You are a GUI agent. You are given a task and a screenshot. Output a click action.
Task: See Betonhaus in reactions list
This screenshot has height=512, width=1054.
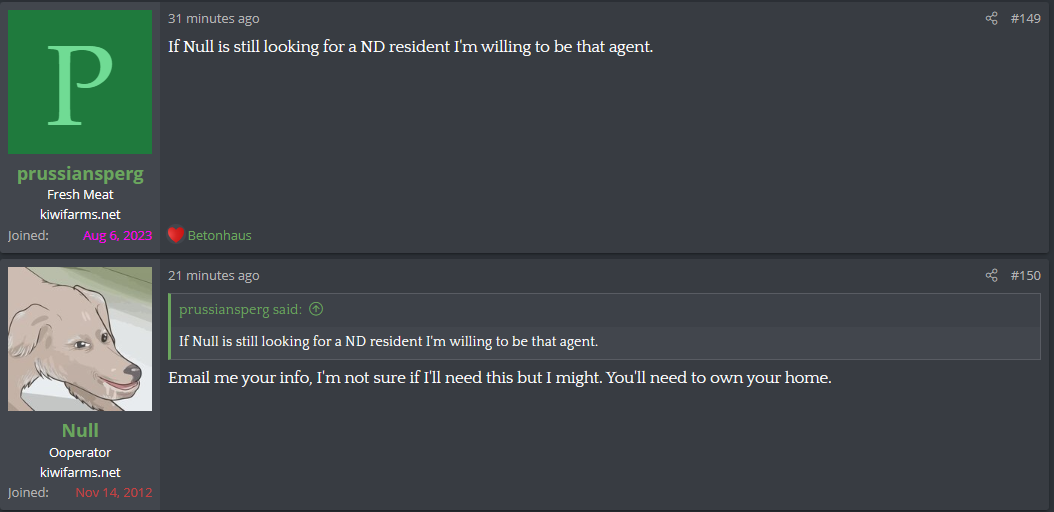[220, 235]
